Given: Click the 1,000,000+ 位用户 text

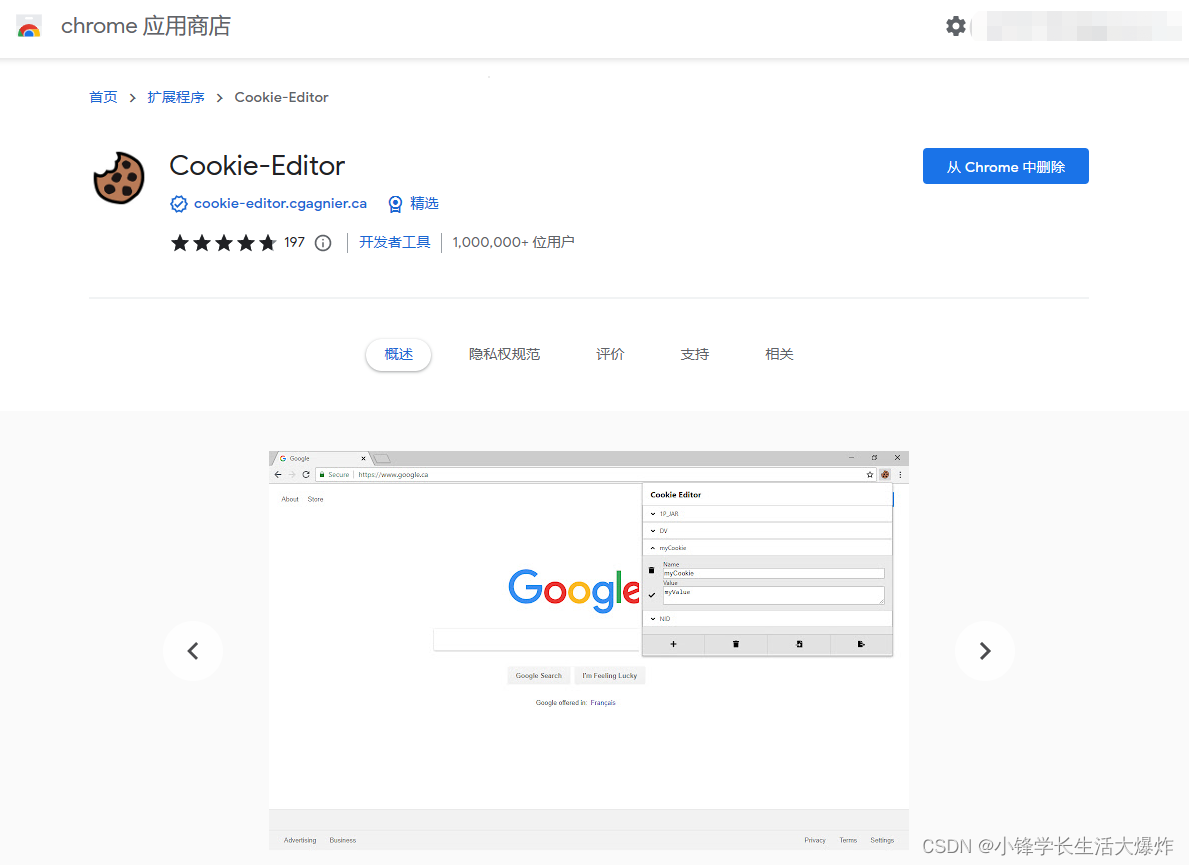Looking at the screenshot, I should pyautogui.click(x=513, y=242).
